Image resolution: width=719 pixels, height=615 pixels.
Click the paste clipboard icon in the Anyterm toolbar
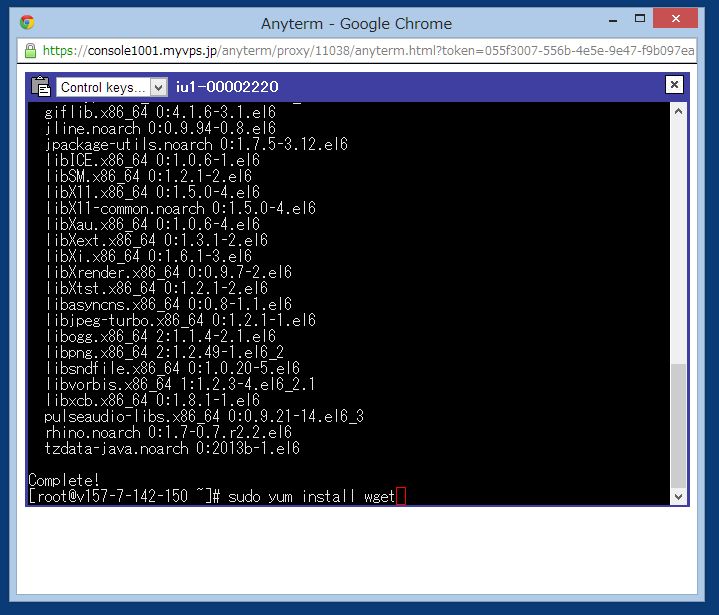41,86
